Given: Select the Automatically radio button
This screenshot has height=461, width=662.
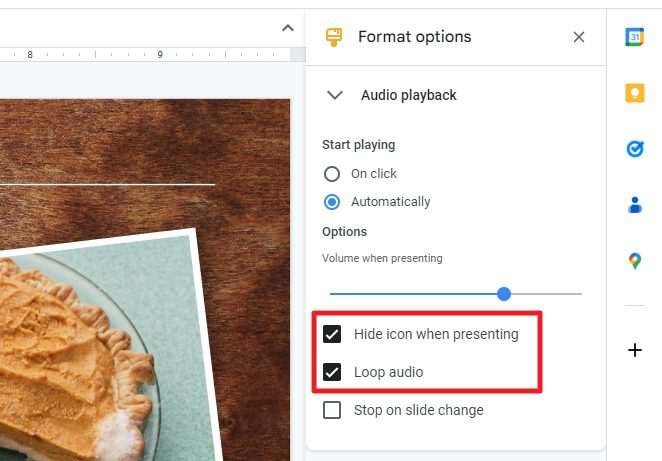Looking at the screenshot, I should 332,202.
